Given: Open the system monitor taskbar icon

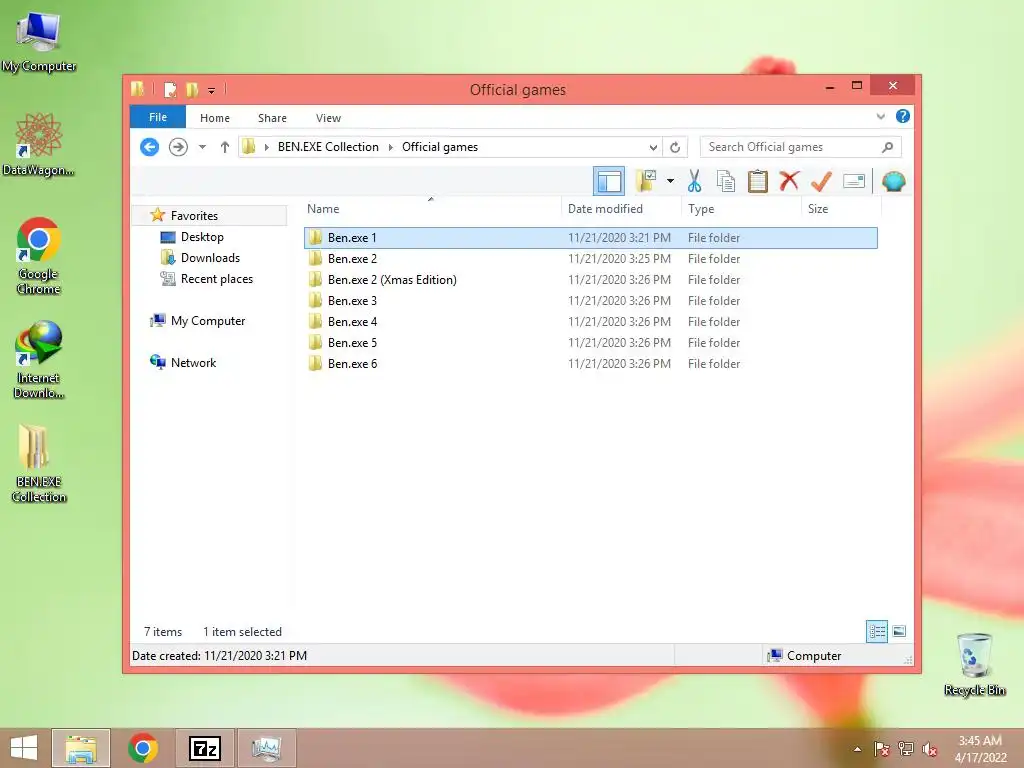Looking at the screenshot, I should point(266,748).
